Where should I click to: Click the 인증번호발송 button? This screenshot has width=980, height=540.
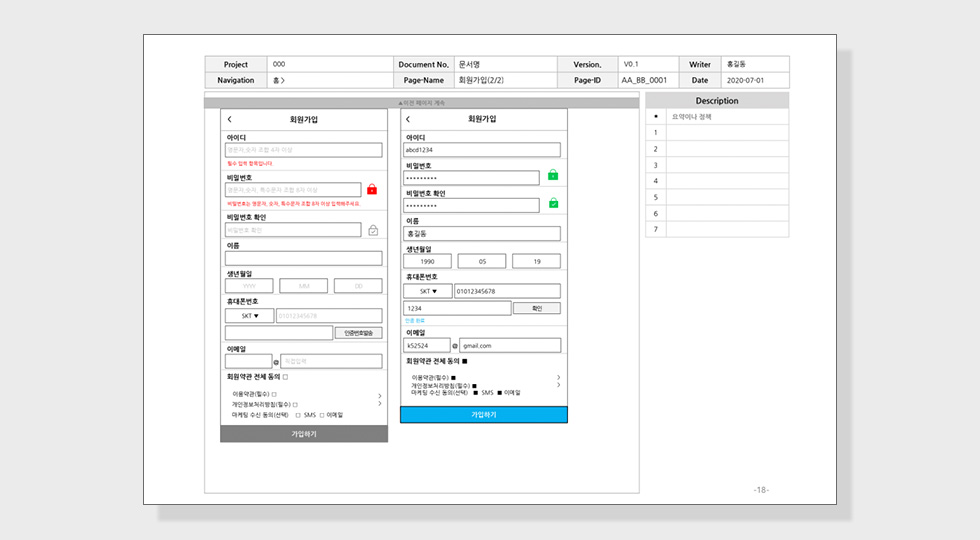(x=359, y=333)
